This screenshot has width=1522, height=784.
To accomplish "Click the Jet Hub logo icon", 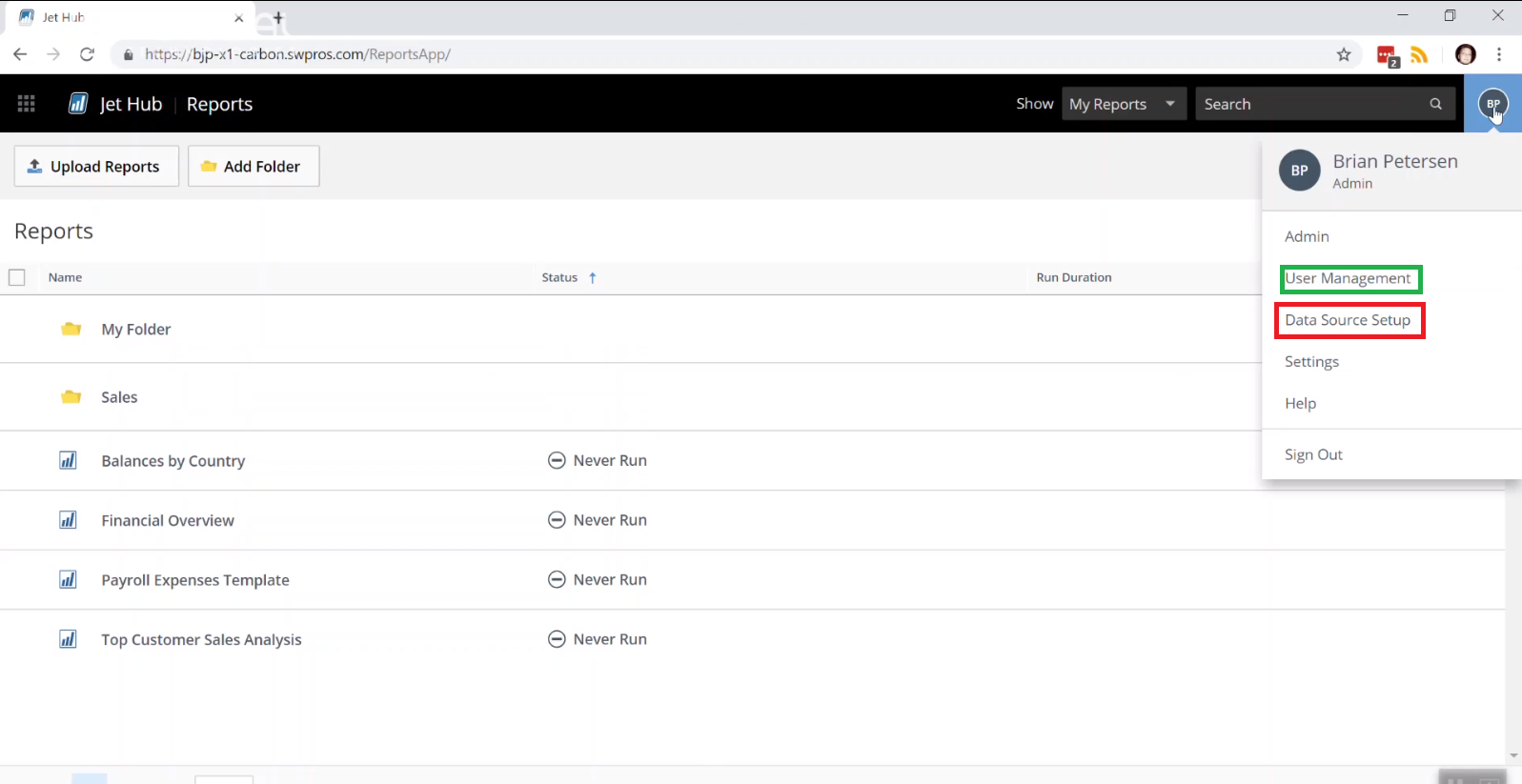I will point(78,104).
